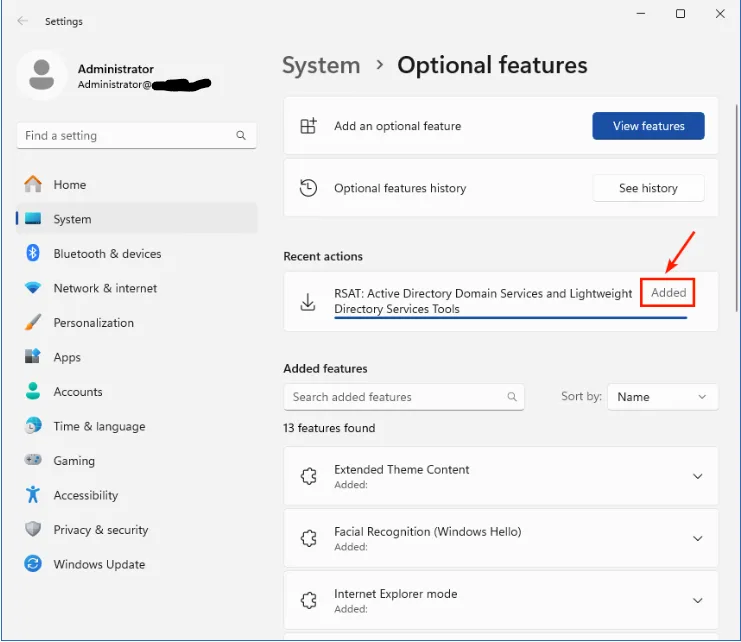This screenshot has width=741, height=642.
Task: Expand the Extended Theme Content feature
Action: pos(698,477)
